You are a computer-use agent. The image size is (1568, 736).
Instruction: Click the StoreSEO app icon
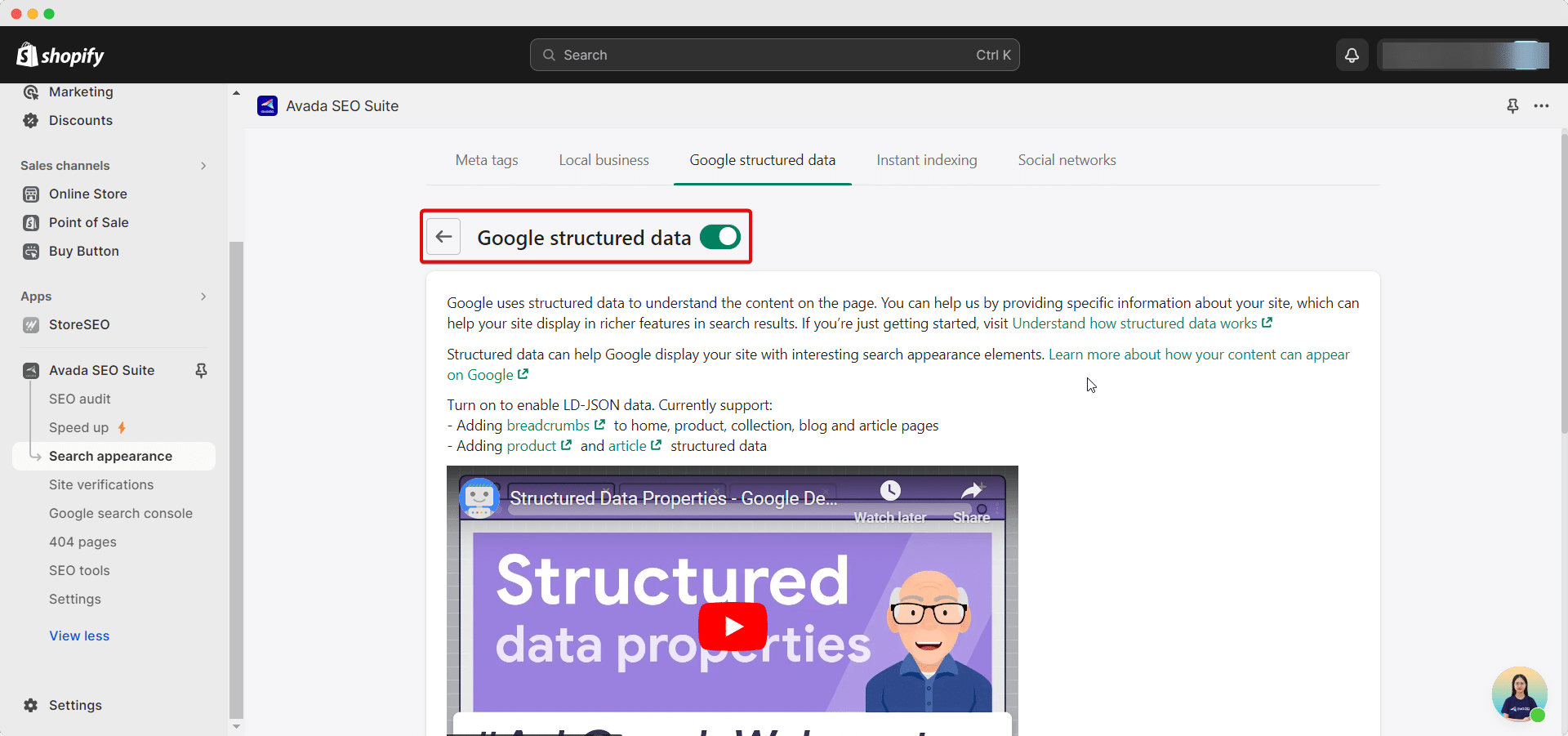[31, 324]
